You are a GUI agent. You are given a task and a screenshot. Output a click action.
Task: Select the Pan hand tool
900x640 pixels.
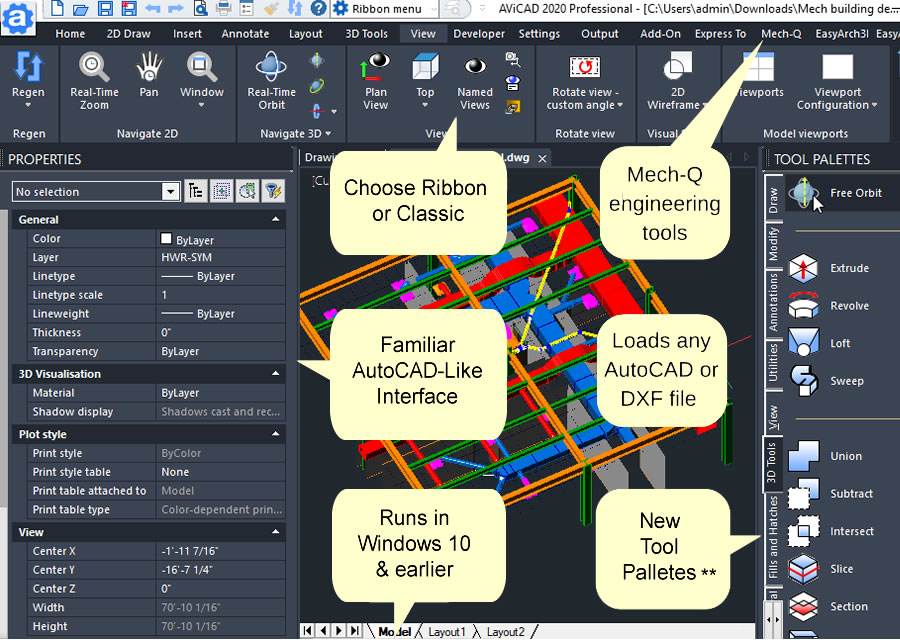tap(149, 75)
